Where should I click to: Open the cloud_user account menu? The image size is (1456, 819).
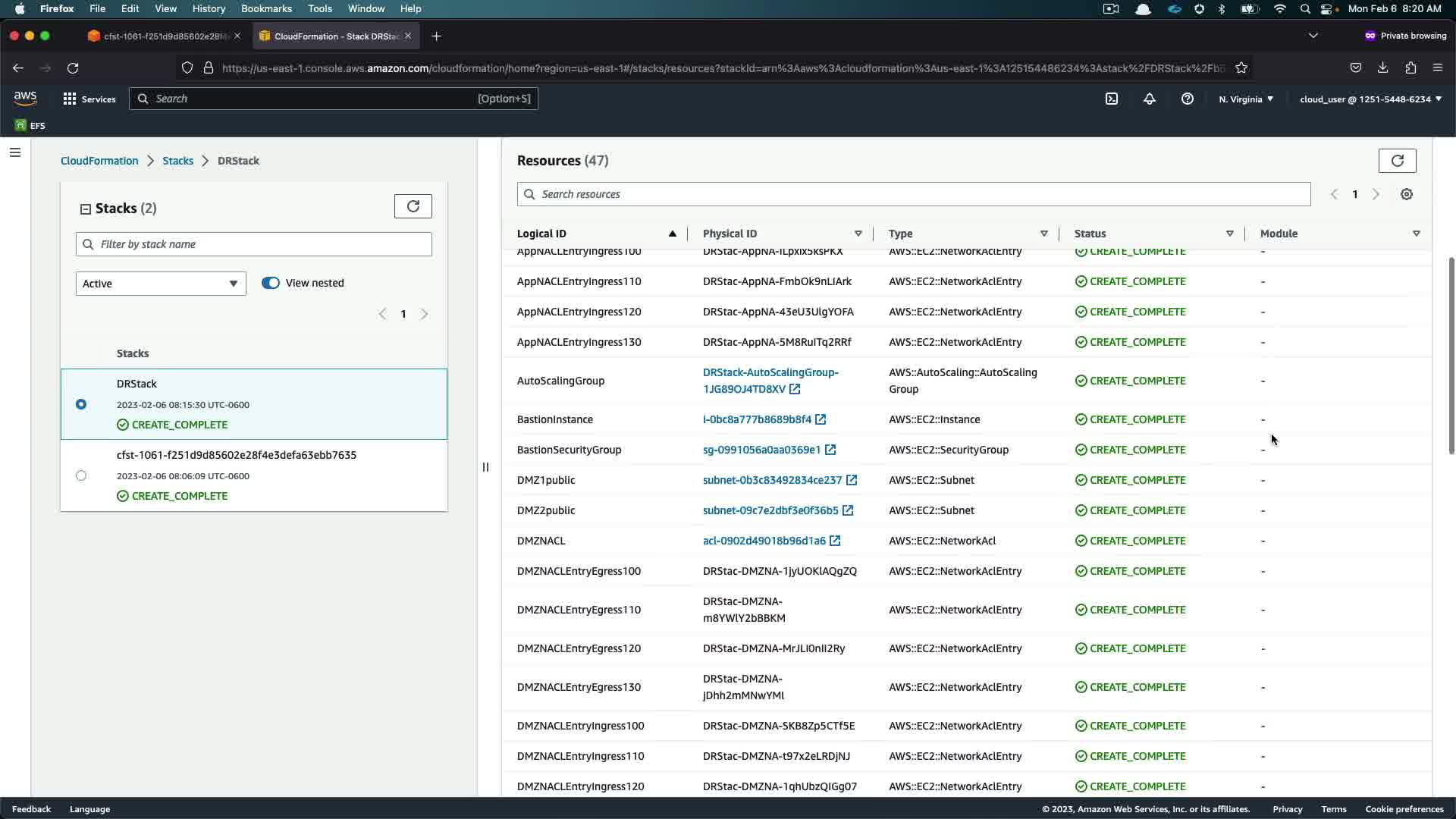(x=1370, y=99)
